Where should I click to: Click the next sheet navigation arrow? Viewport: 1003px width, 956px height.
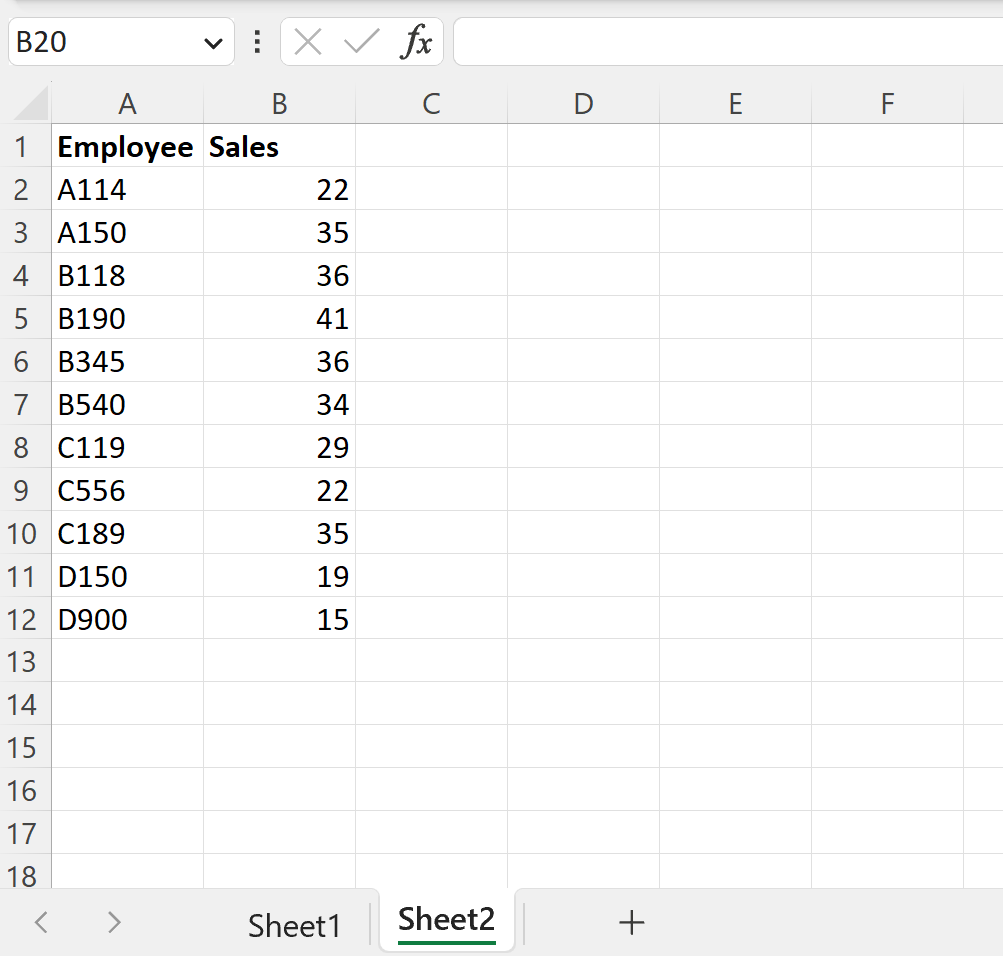pyautogui.click(x=114, y=922)
